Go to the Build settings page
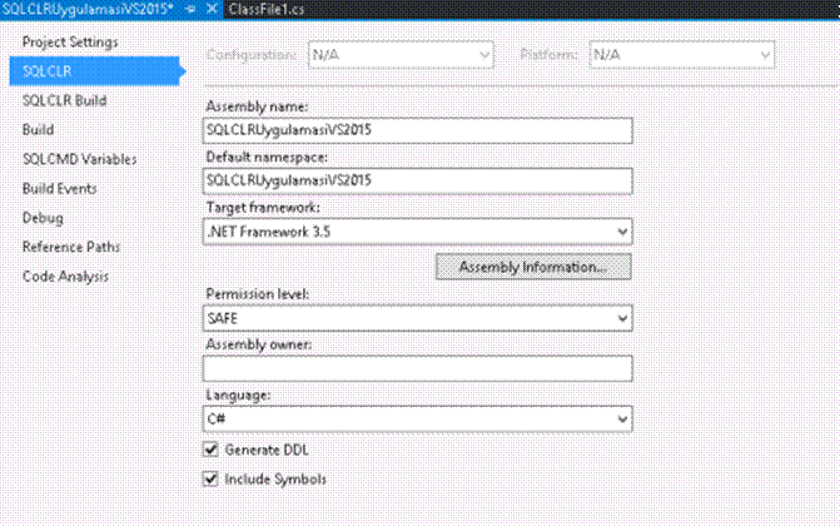 (38, 130)
